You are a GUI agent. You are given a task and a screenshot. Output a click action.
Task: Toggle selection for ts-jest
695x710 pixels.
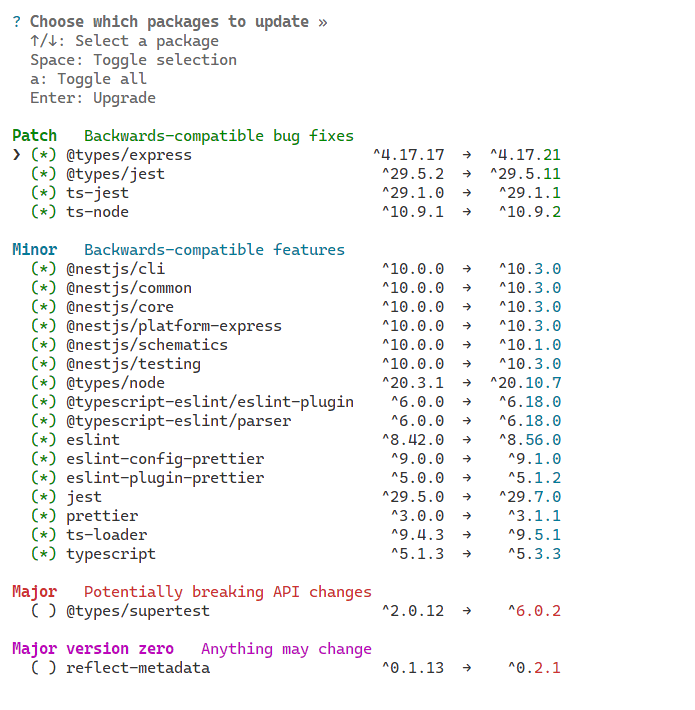[x=43, y=193]
